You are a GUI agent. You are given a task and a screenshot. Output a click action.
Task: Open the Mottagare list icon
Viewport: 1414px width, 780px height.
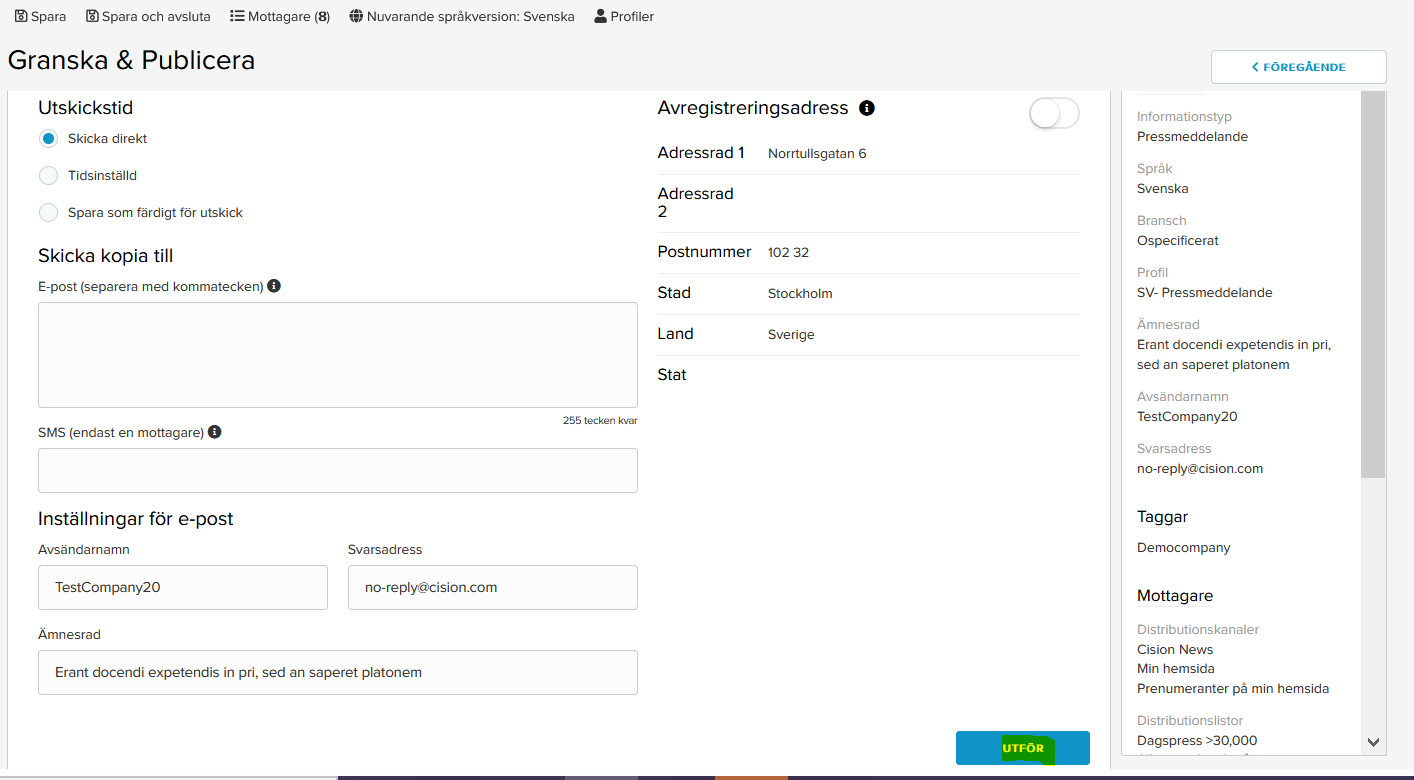237,16
